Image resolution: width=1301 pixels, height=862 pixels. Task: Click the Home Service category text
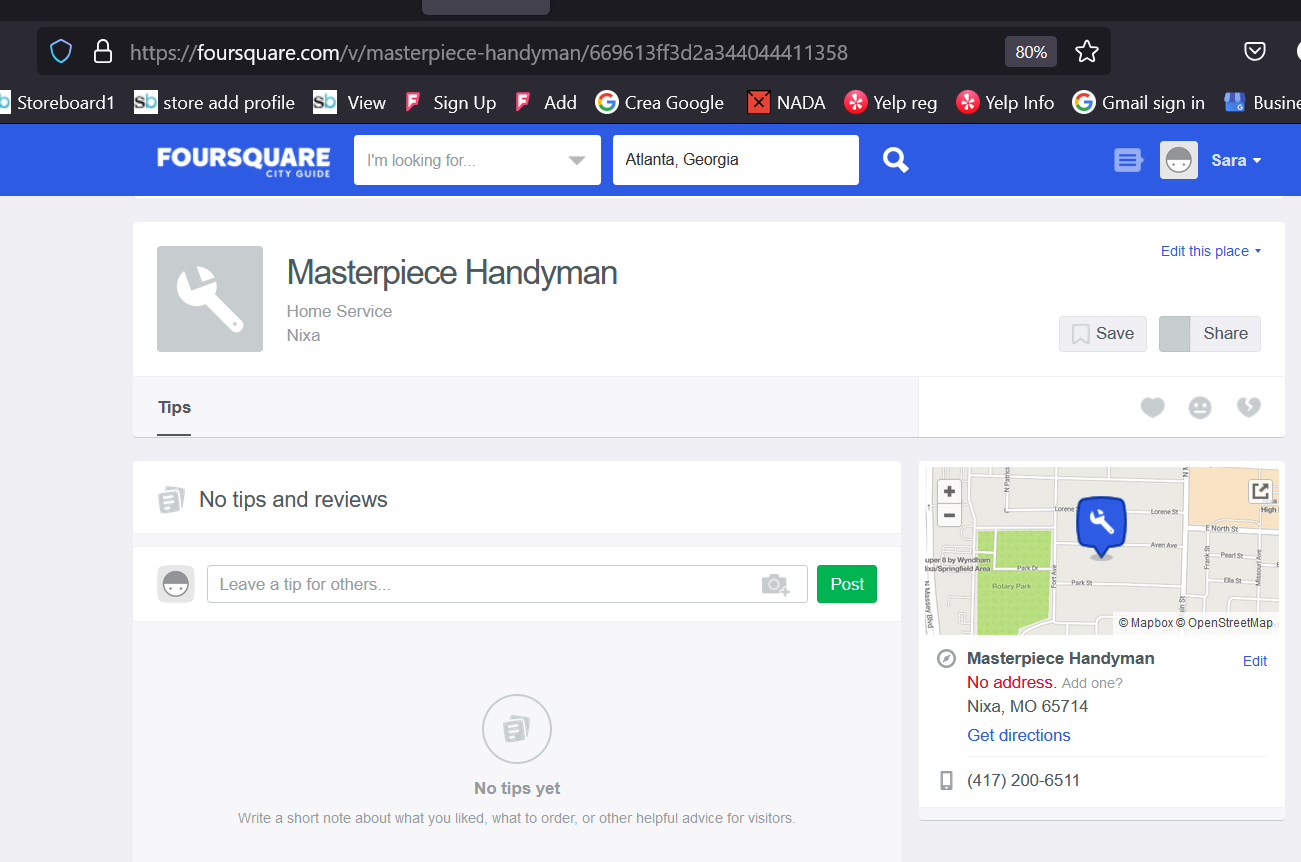[339, 311]
